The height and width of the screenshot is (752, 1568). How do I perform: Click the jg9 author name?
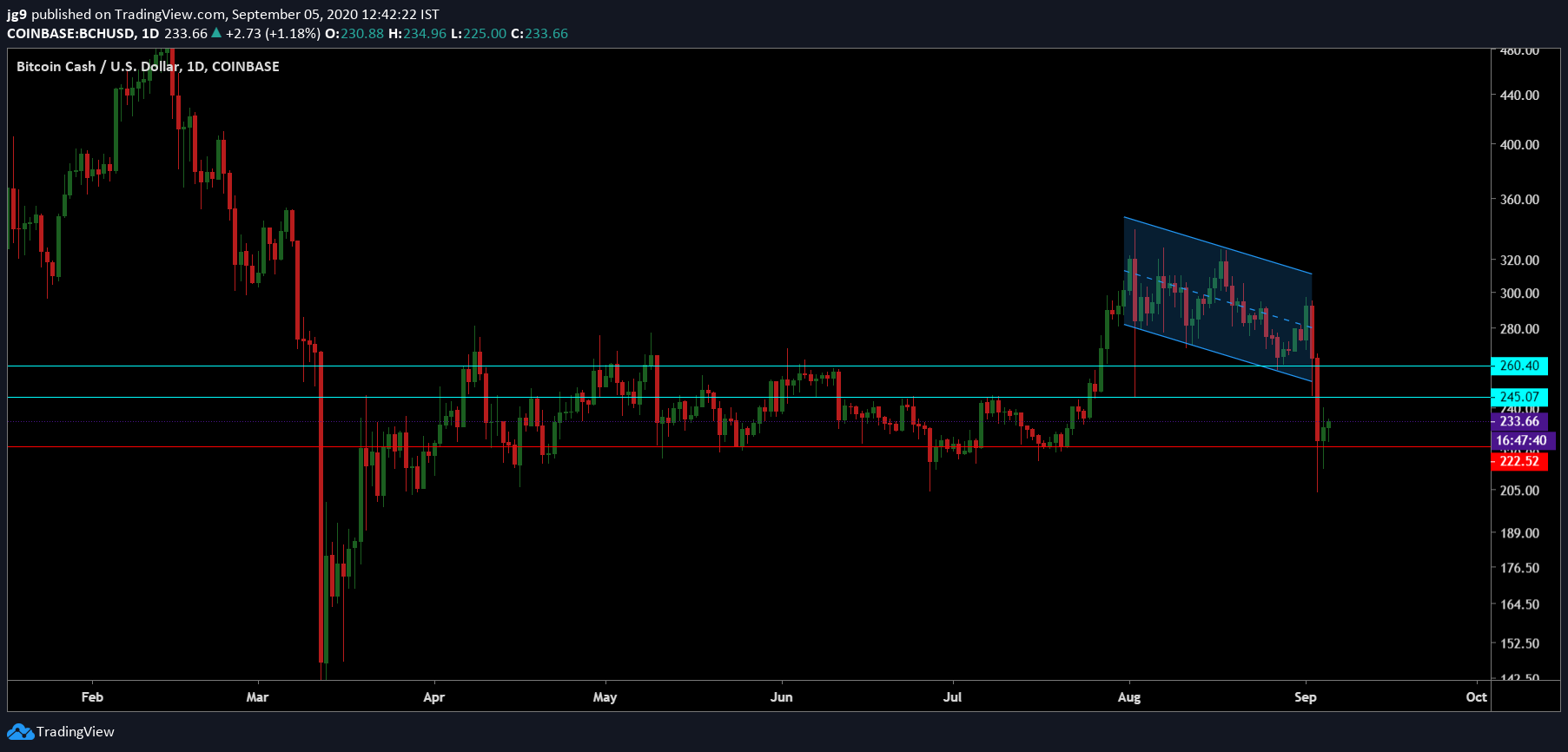pyautogui.click(x=17, y=15)
